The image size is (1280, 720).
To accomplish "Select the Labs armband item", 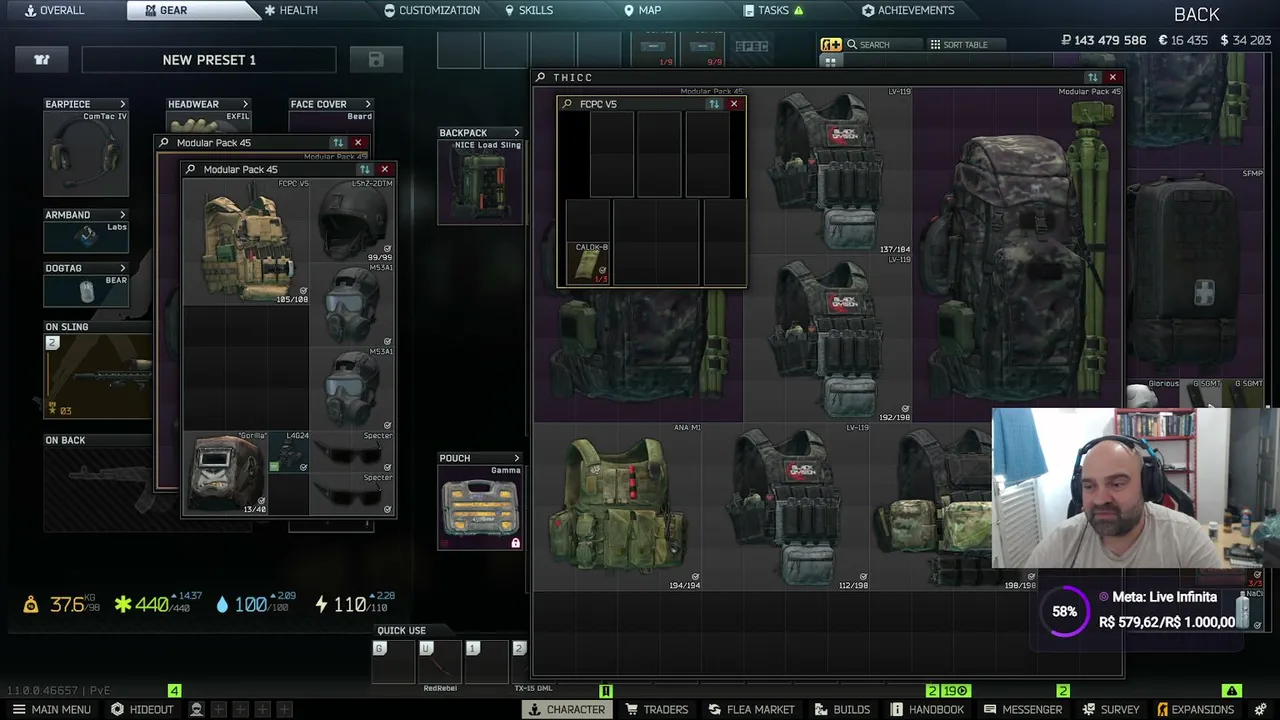I will [x=86, y=237].
